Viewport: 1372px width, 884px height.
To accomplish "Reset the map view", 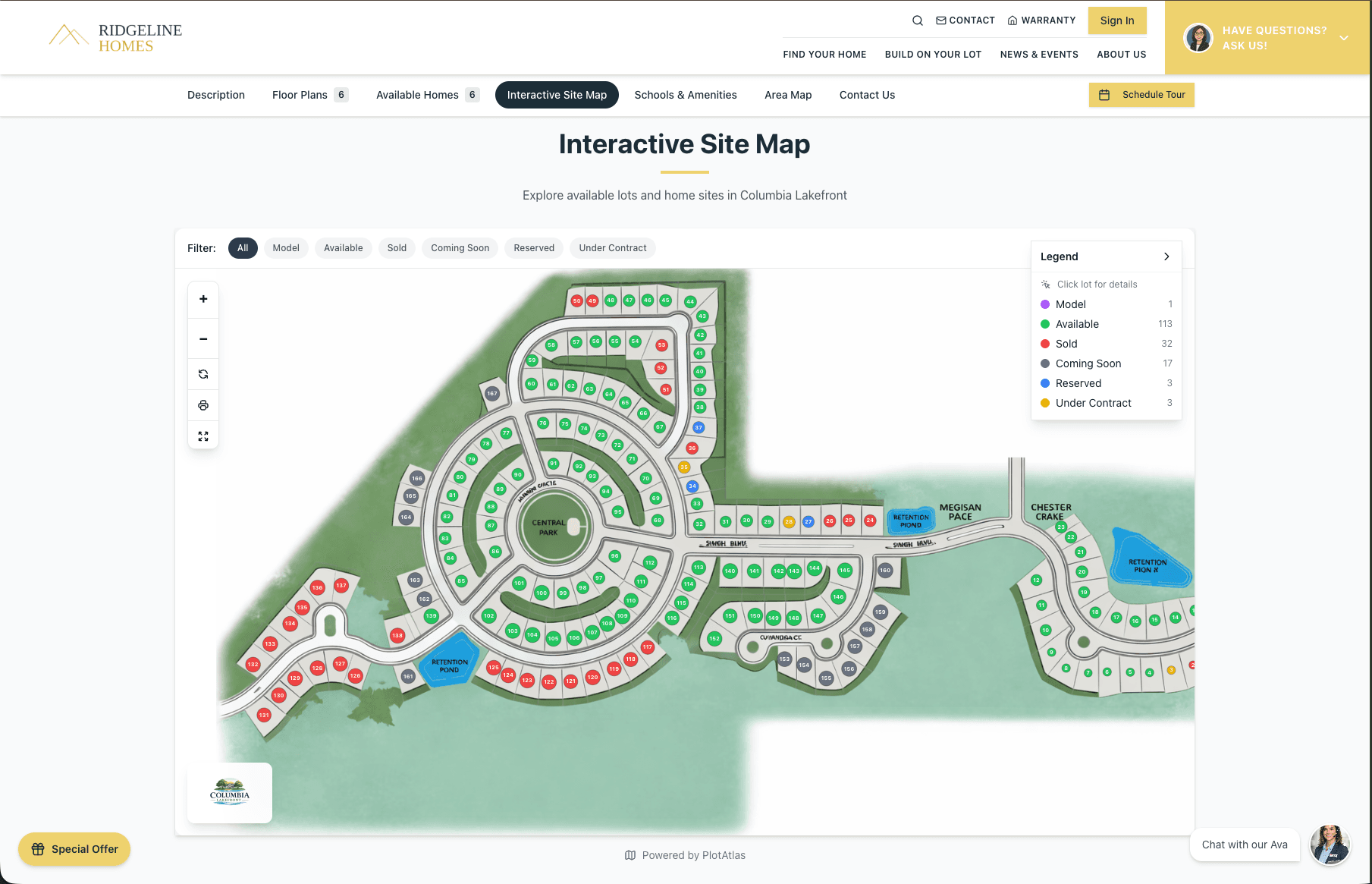I will [x=203, y=373].
